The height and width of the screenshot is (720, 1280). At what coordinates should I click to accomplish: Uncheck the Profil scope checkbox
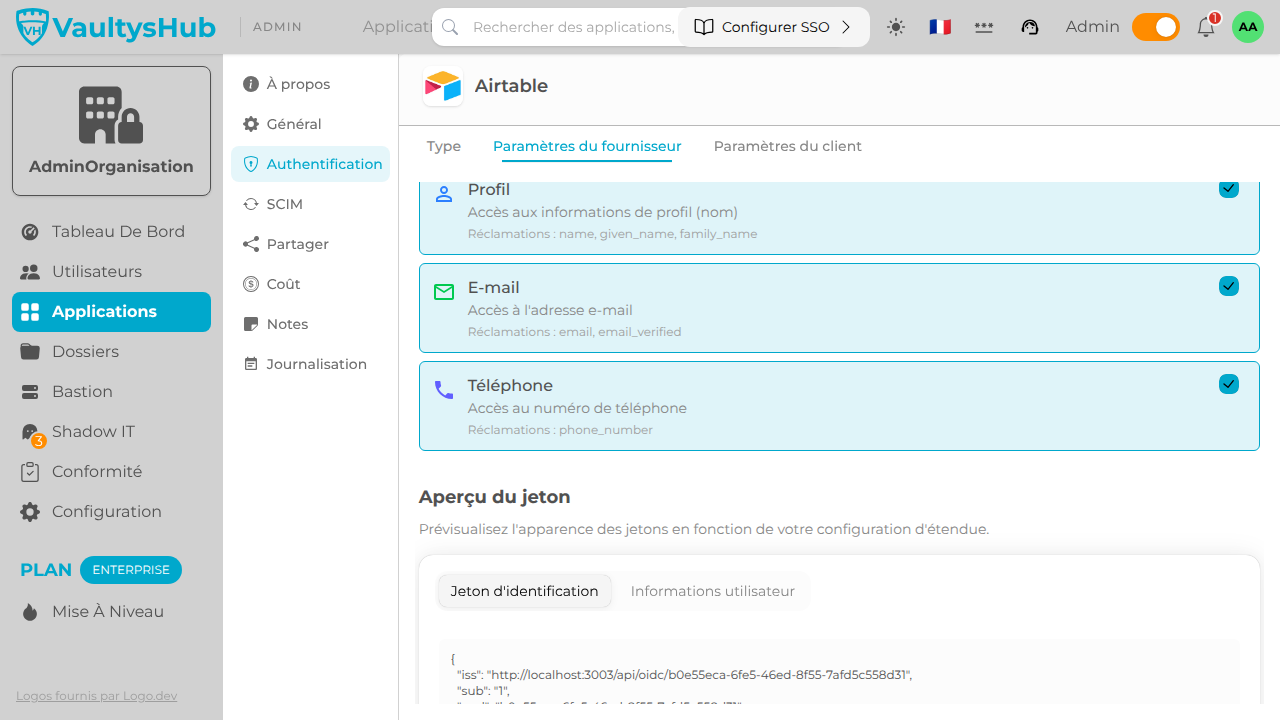[1229, 188]
